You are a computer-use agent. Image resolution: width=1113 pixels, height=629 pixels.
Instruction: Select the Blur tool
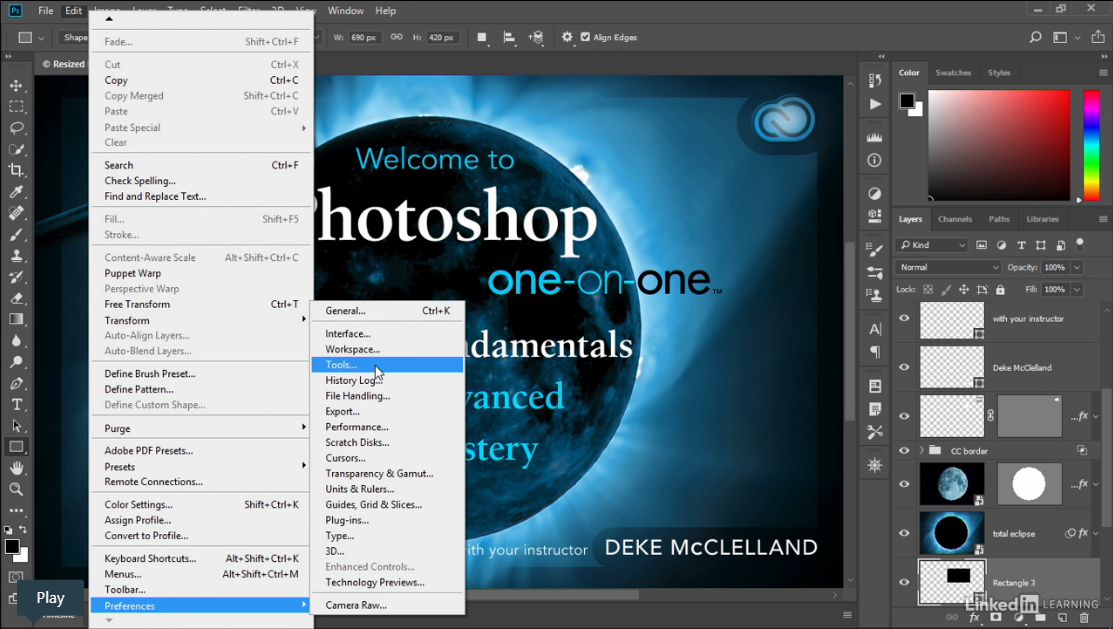click(x=16, y=341)
